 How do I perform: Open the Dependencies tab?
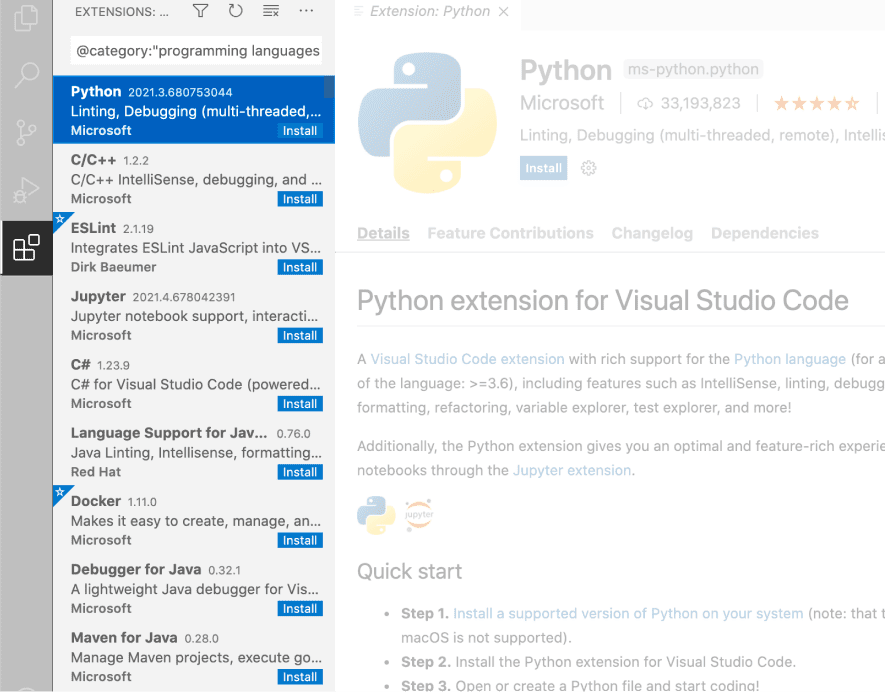click(764, 233)
